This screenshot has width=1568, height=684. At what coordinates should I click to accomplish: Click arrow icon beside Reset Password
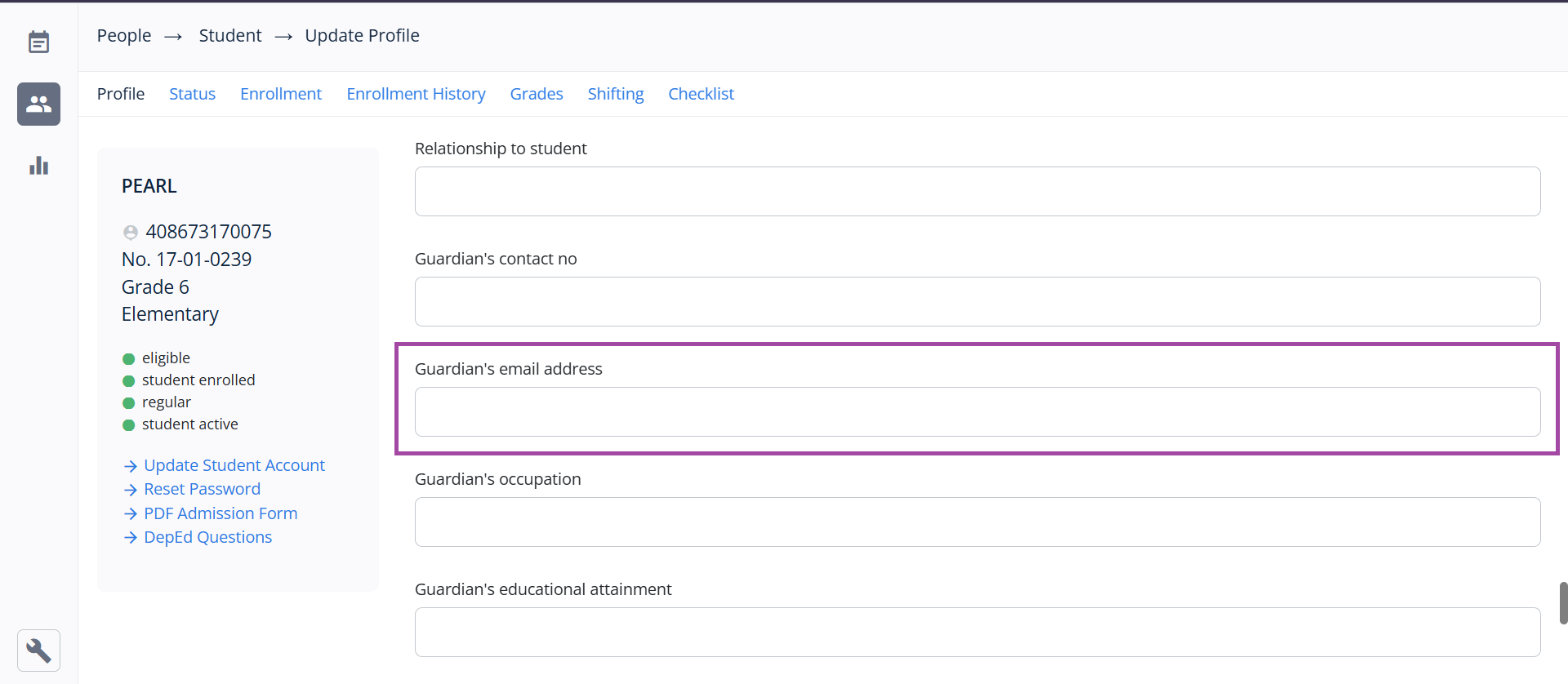point(130,490)
